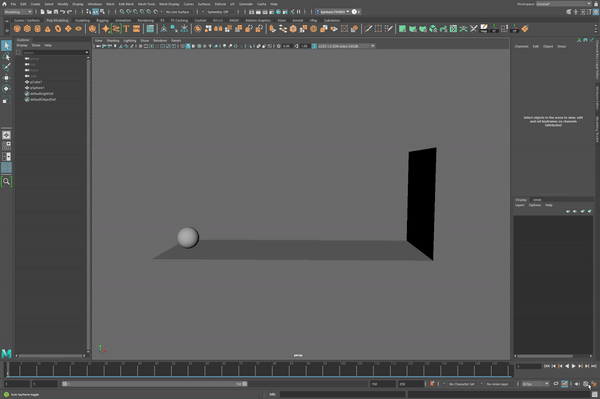The image size is (600, 399).
Task: Activate the Scale tool in toolbox
Action: tap(7, 100)
